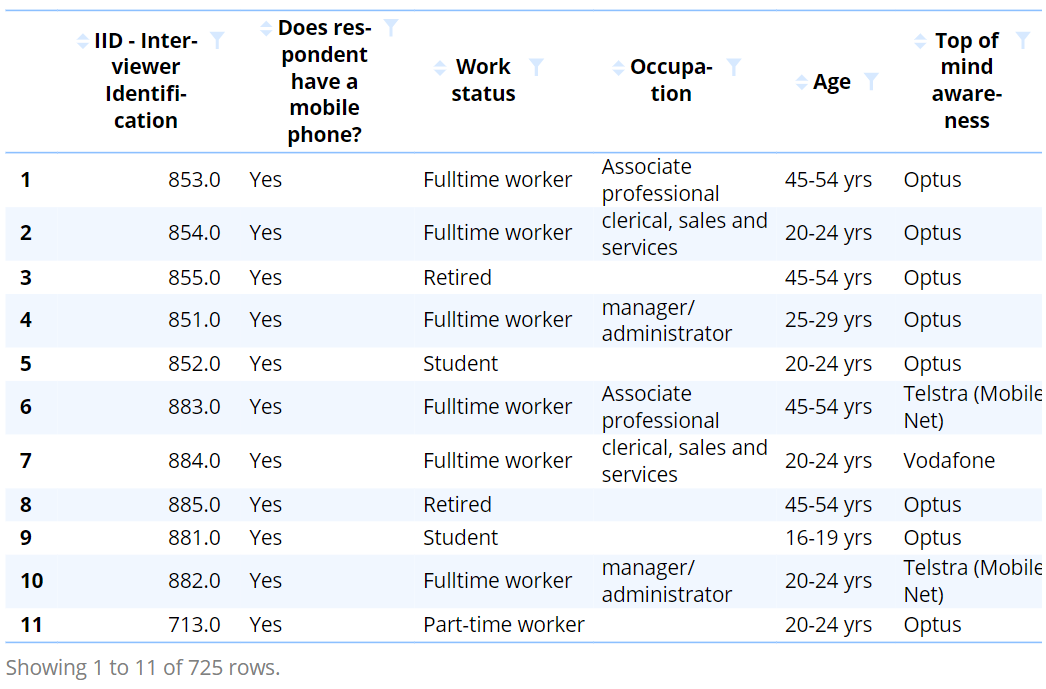Screen dimensions: 1046x689
Task: Open the Age column filter
Action: tap(871, 82)
